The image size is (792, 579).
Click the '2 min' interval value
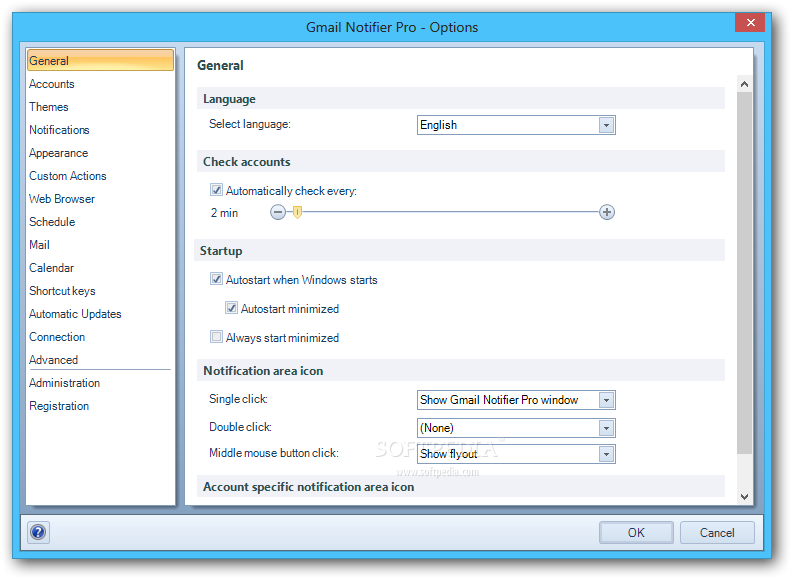point(224,213)
